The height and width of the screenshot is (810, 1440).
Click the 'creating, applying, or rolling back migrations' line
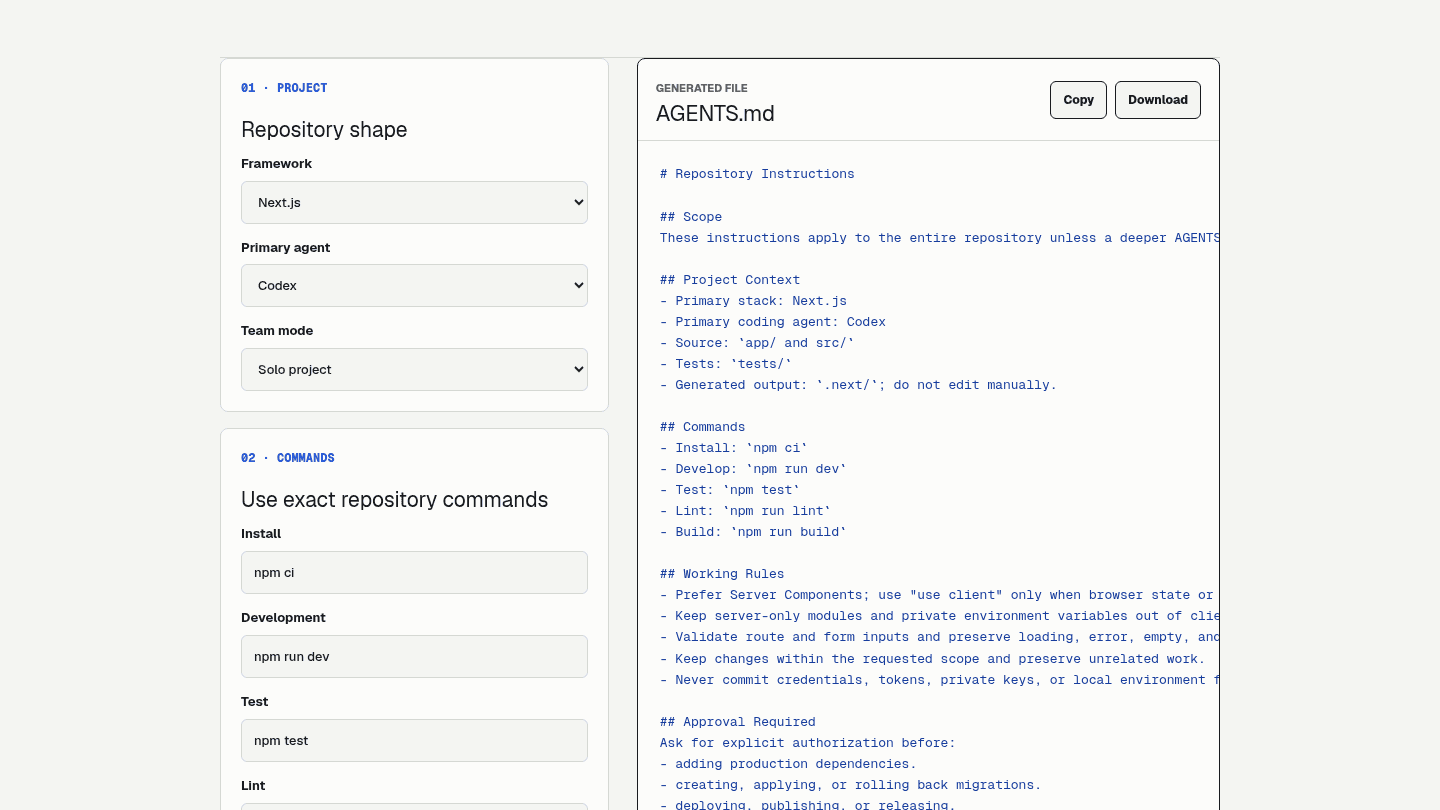pyautogui.click(x=850, y=785)
